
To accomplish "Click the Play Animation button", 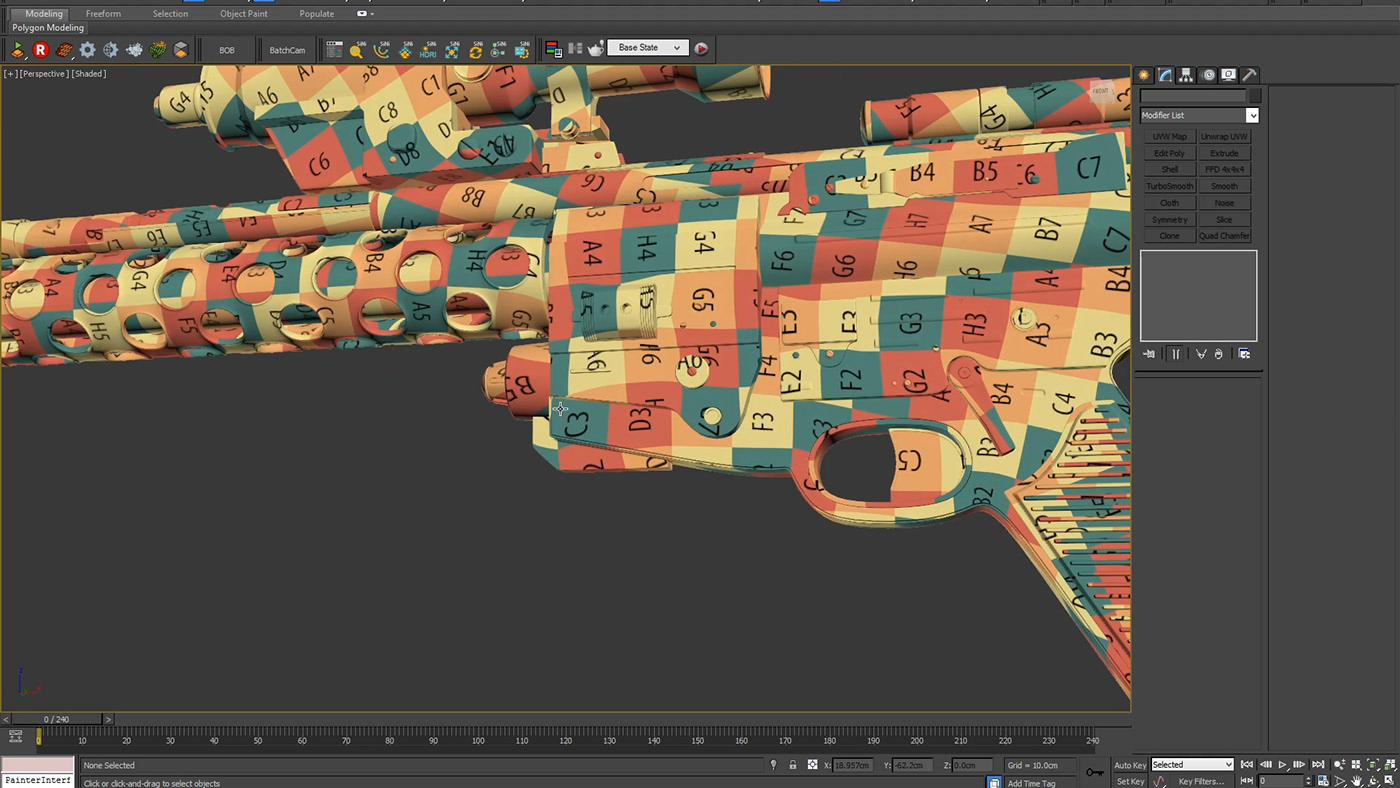I will point(1283,765).
